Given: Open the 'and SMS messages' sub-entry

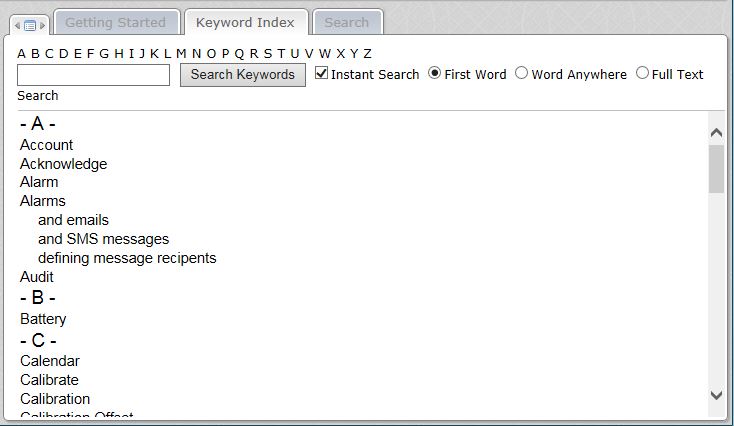Looking at the screenshot, I should coord(103,239).
